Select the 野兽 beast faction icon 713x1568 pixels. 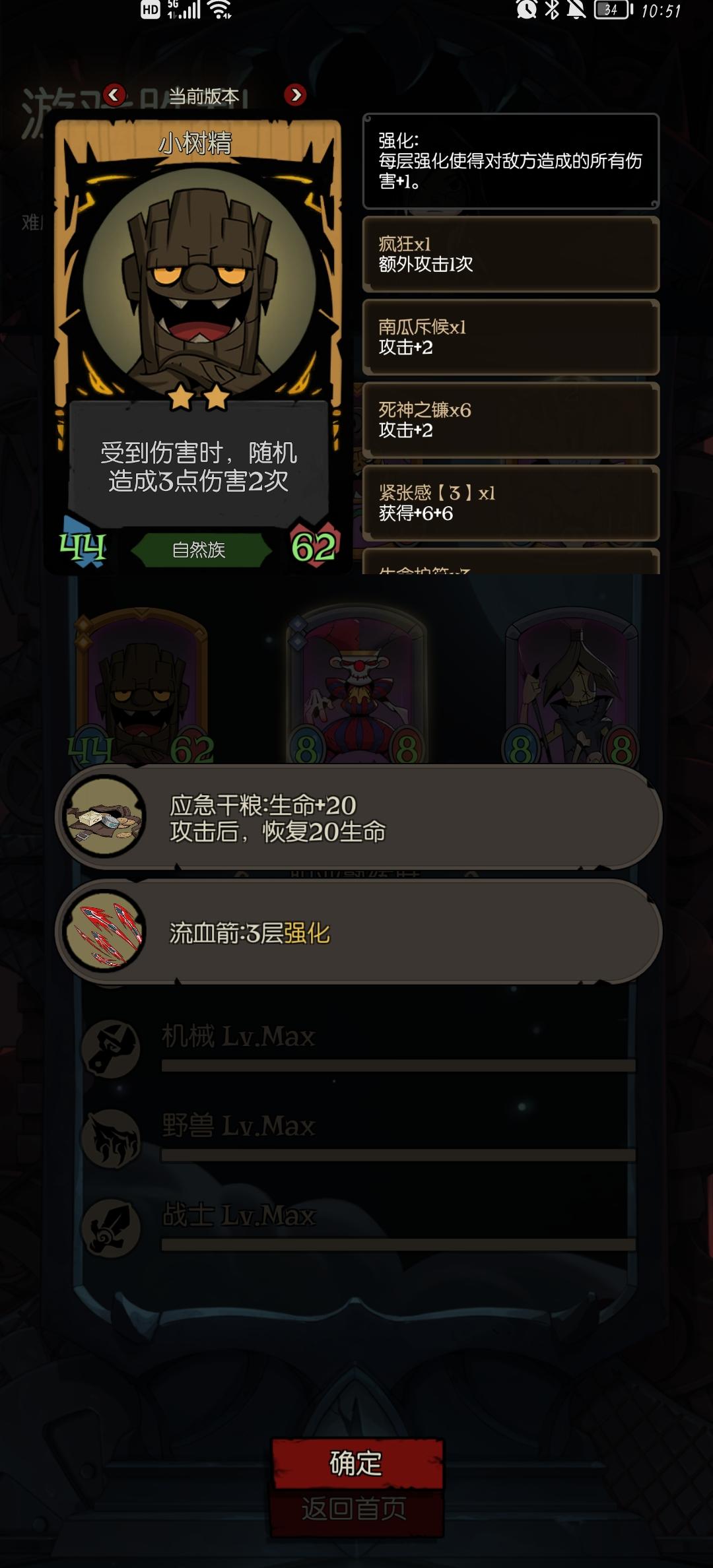[111, 1138]
